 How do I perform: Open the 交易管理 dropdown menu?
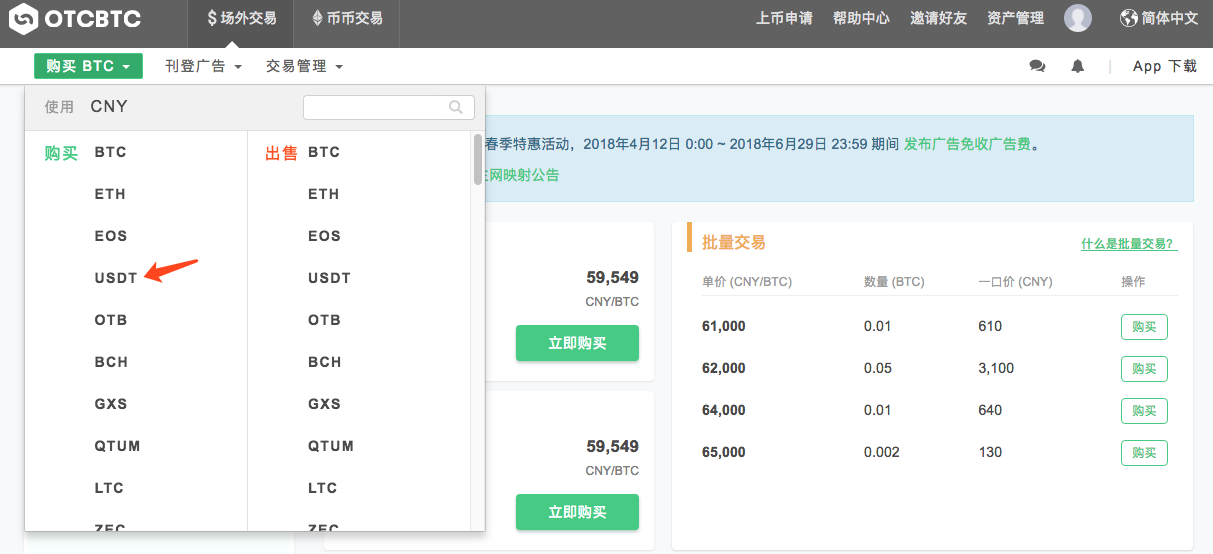[304, 66]
